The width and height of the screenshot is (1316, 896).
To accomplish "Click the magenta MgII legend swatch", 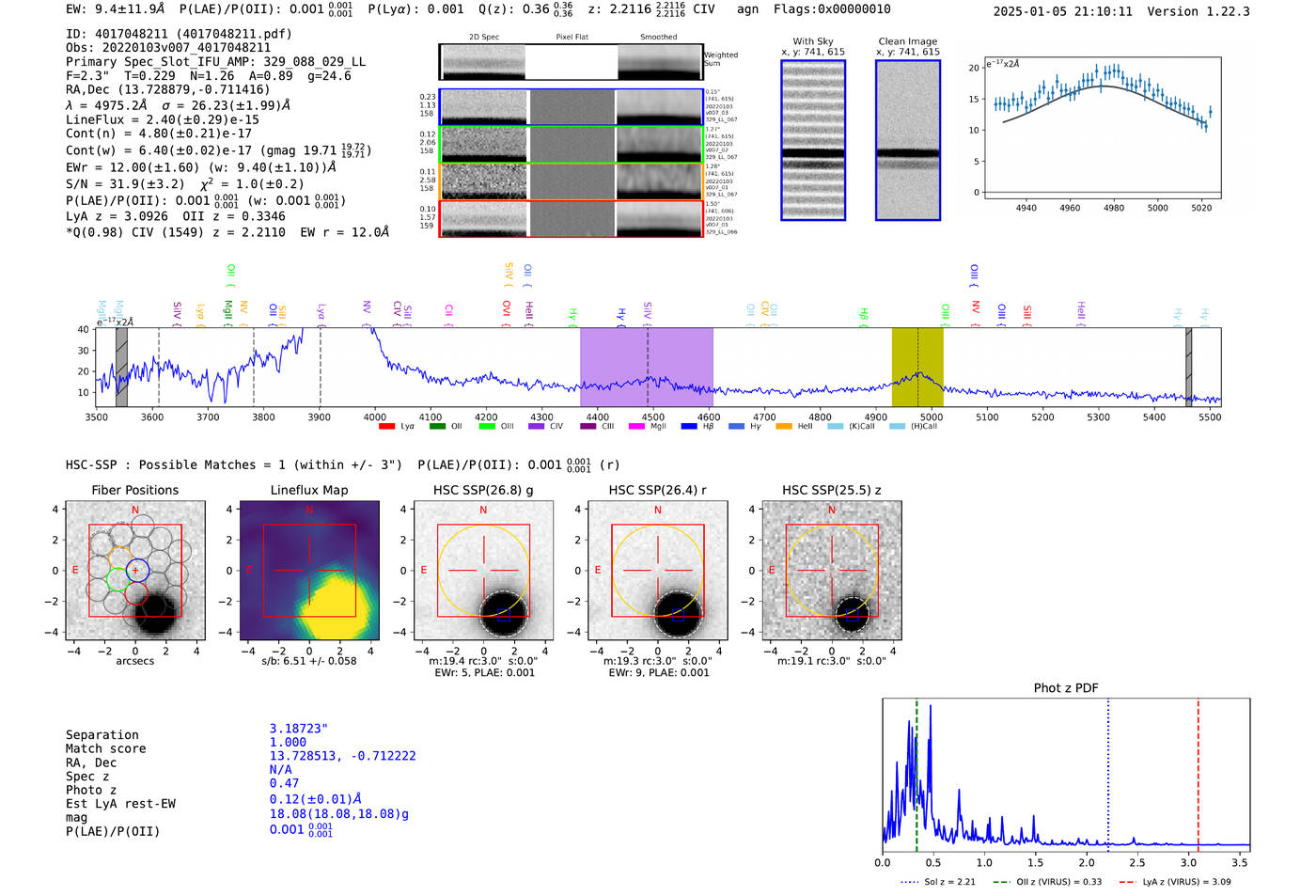I will tap(635, 427).
